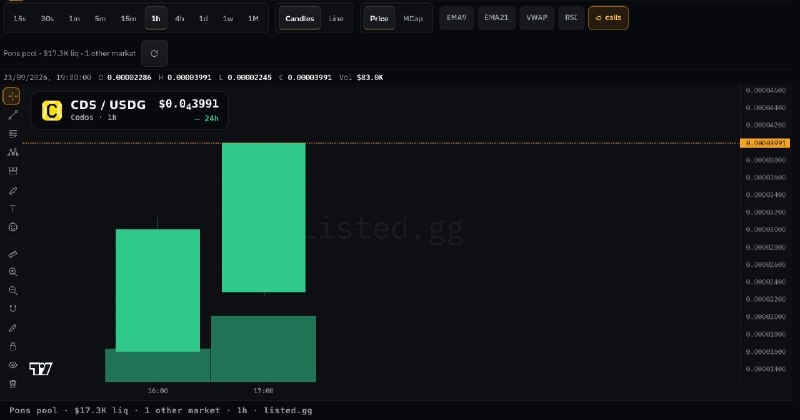
Task: Refresh the pool with reload icon
Action: tap(154, 54)
